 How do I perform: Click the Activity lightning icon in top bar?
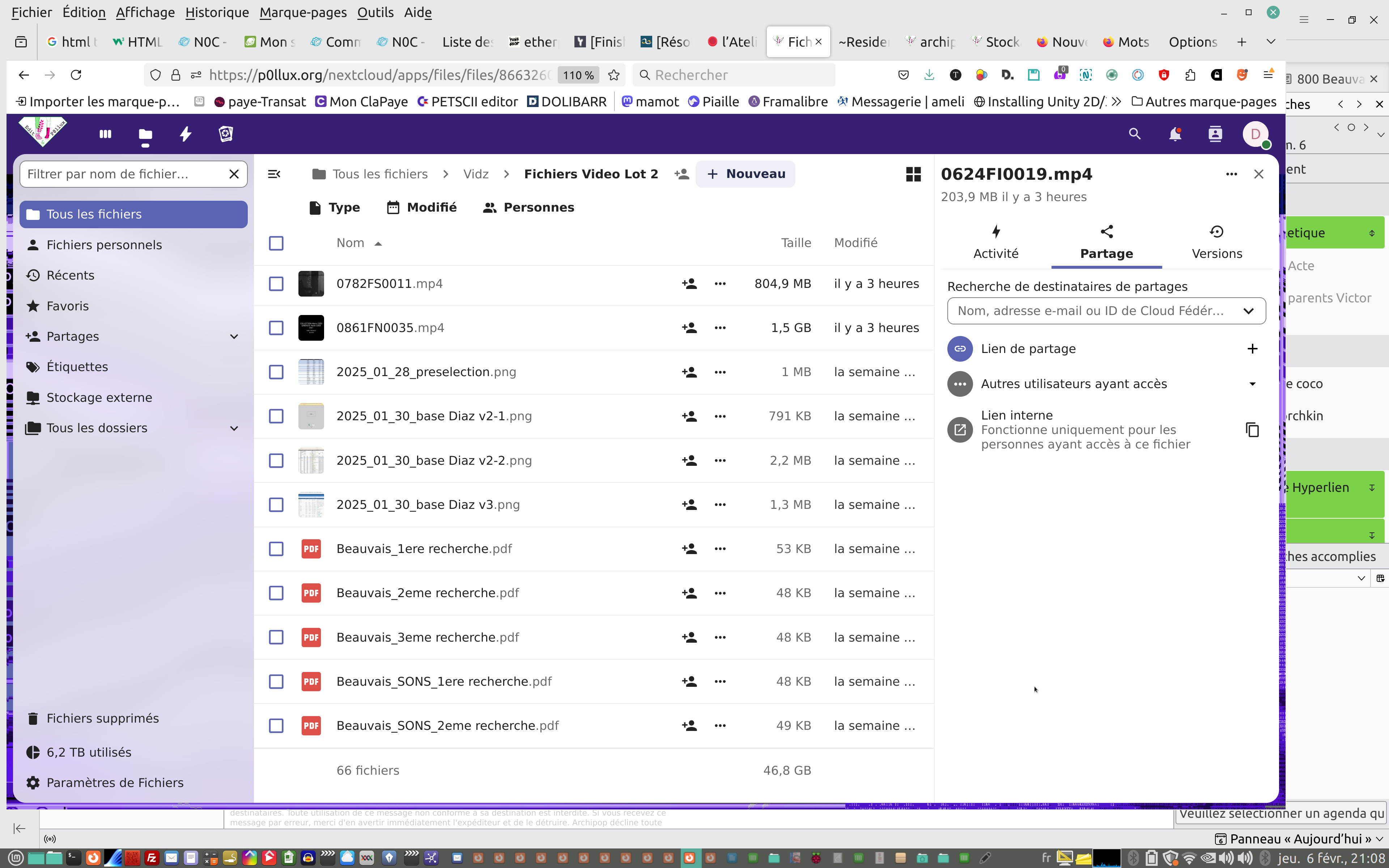[186, 134]
